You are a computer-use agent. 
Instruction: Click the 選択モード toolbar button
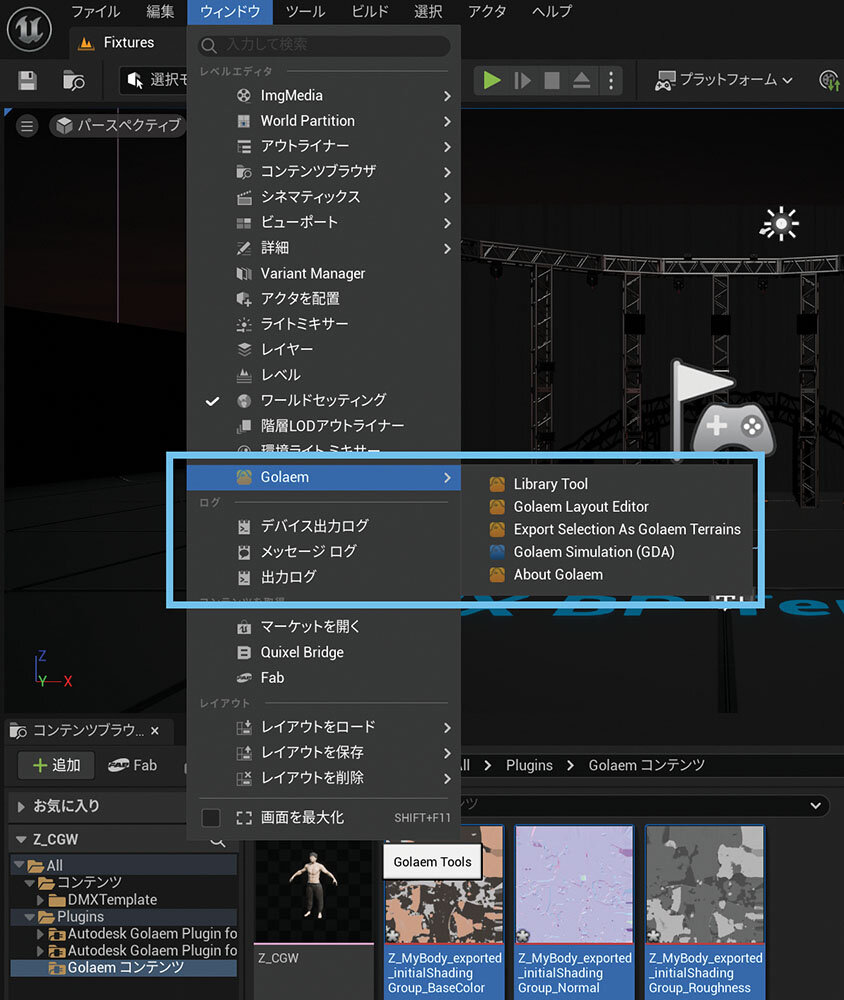click(155, 80)
